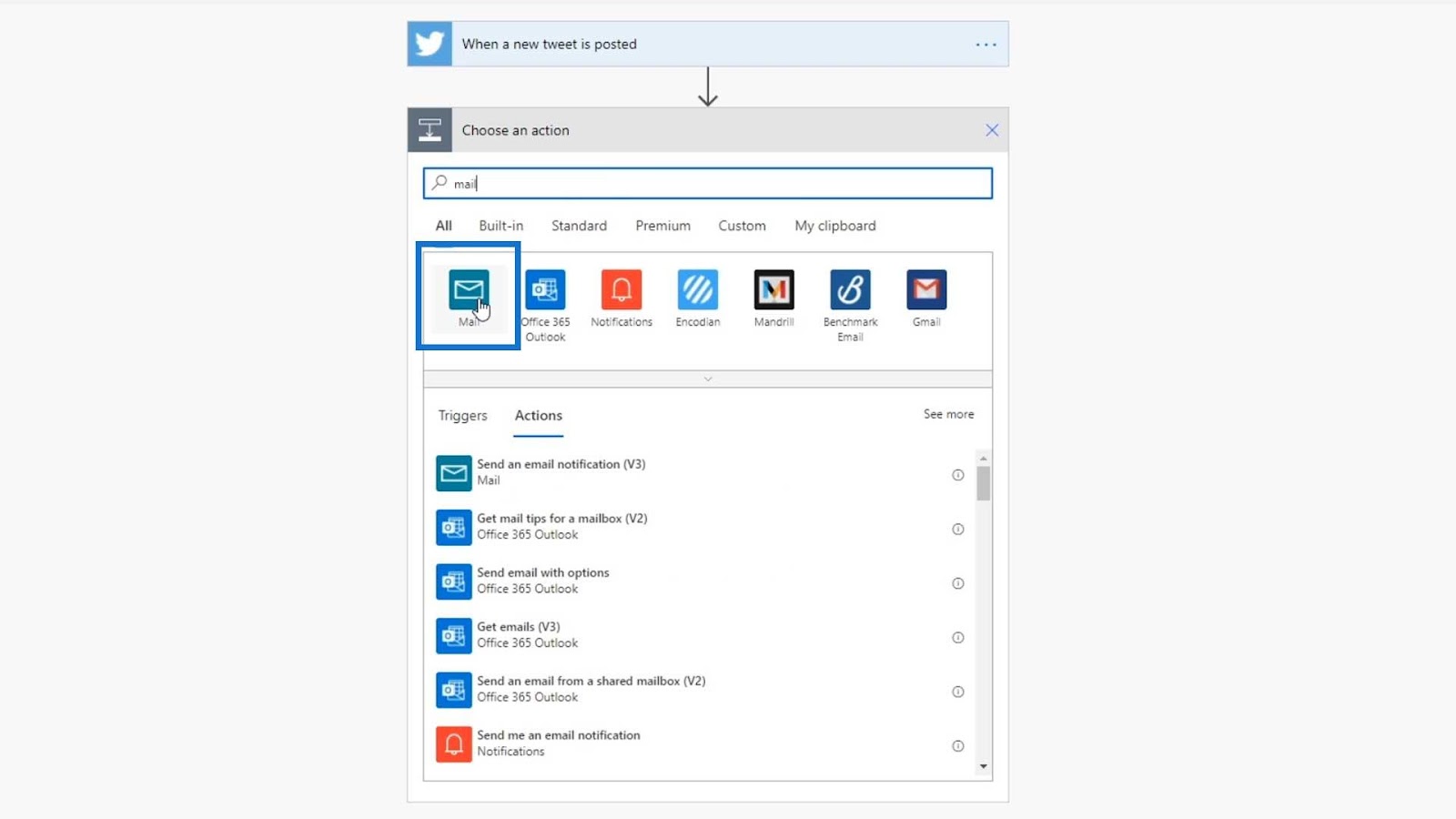Open the My clipboard tab
The image size is (1456, 819).
click(835, 226)
